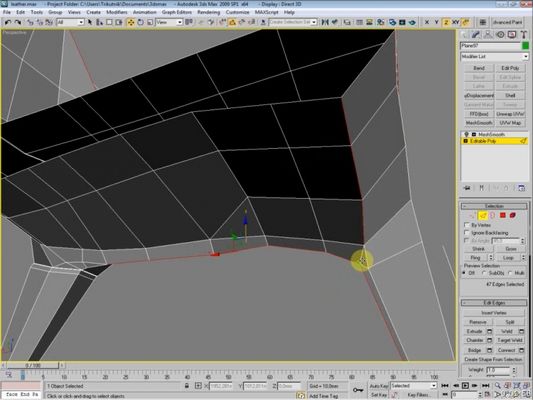Open the Modifier List dropdown
This screenshot has width=533, height=400.
pyautogui.click(x=494, y=56)
